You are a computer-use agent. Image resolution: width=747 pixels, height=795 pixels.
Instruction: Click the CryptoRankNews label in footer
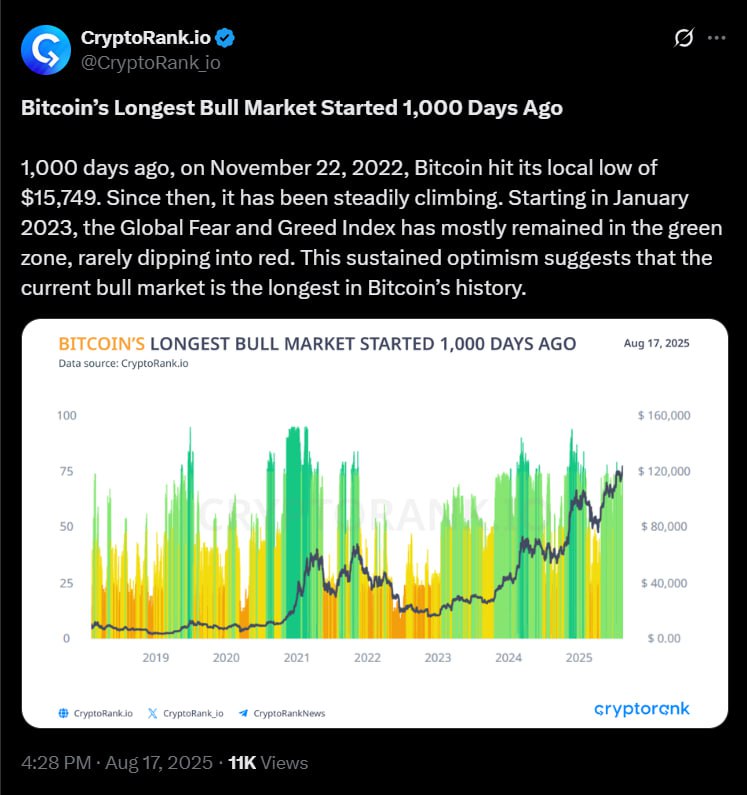coord(289,713)
